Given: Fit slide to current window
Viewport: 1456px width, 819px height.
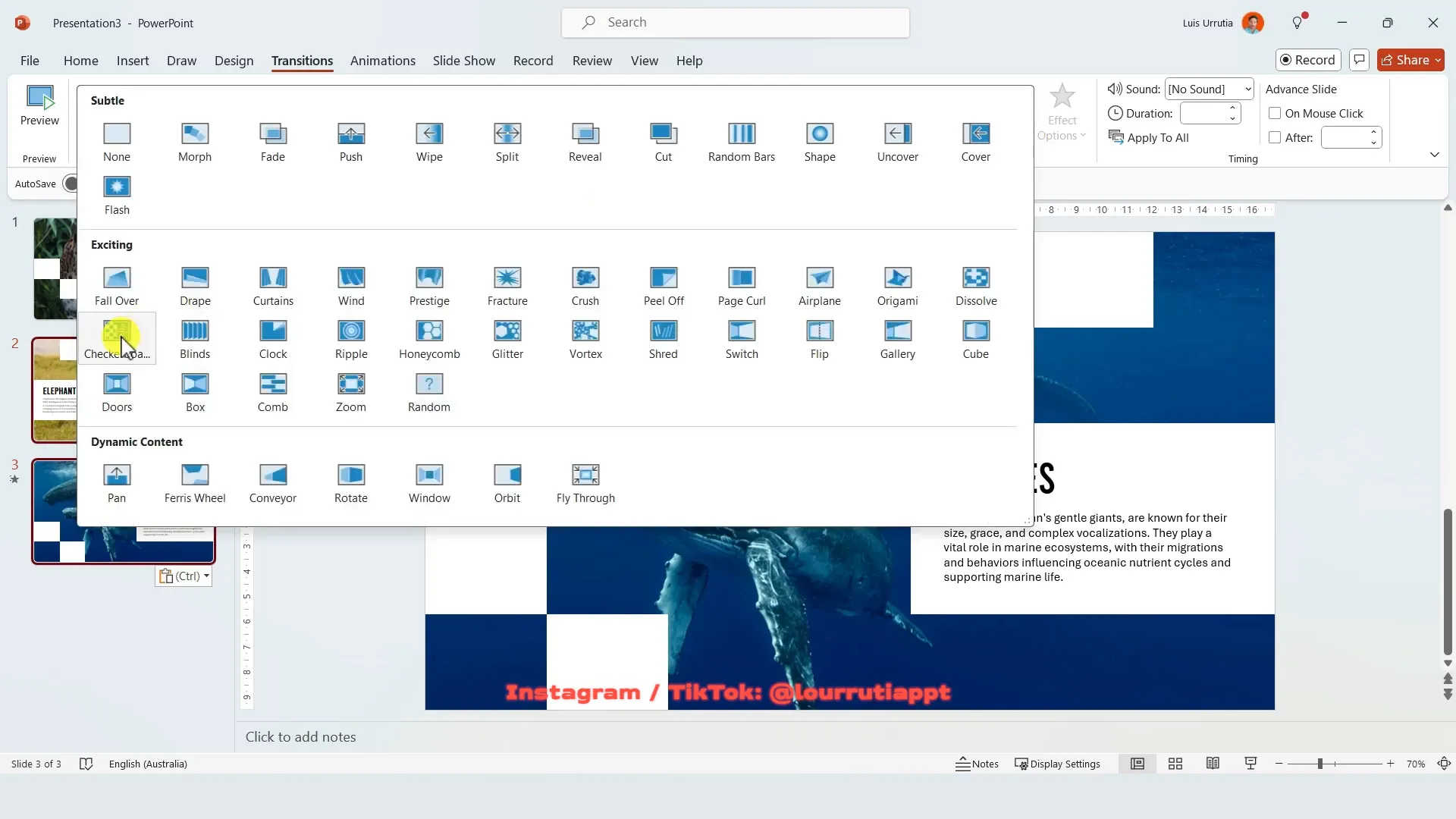Looking at the screenshot, I should (1445, 764).
